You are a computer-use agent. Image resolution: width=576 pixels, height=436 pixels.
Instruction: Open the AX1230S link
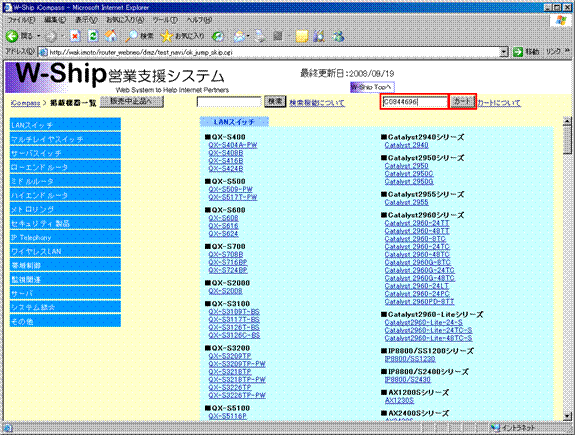pyautogui.click(x=399, y=400)
